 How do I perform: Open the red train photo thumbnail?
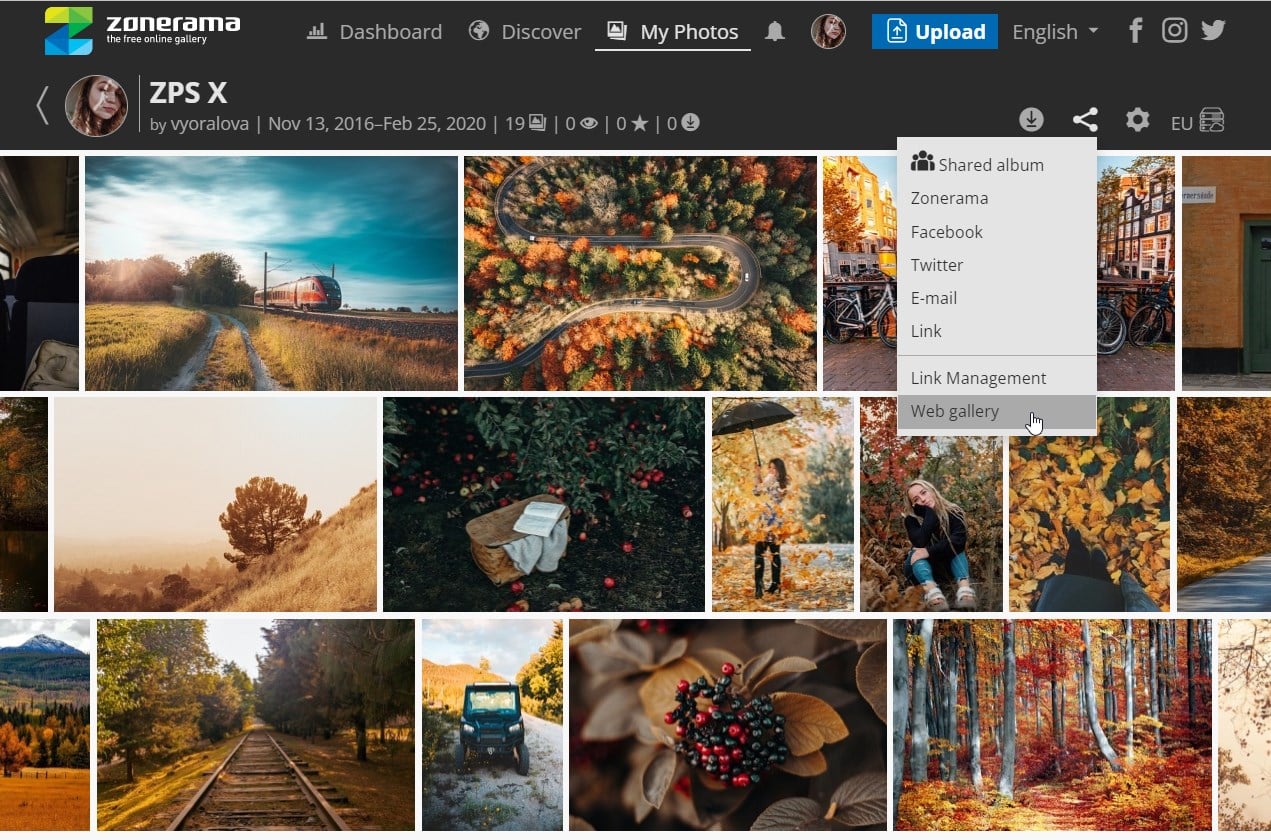[x=270, y=270]
